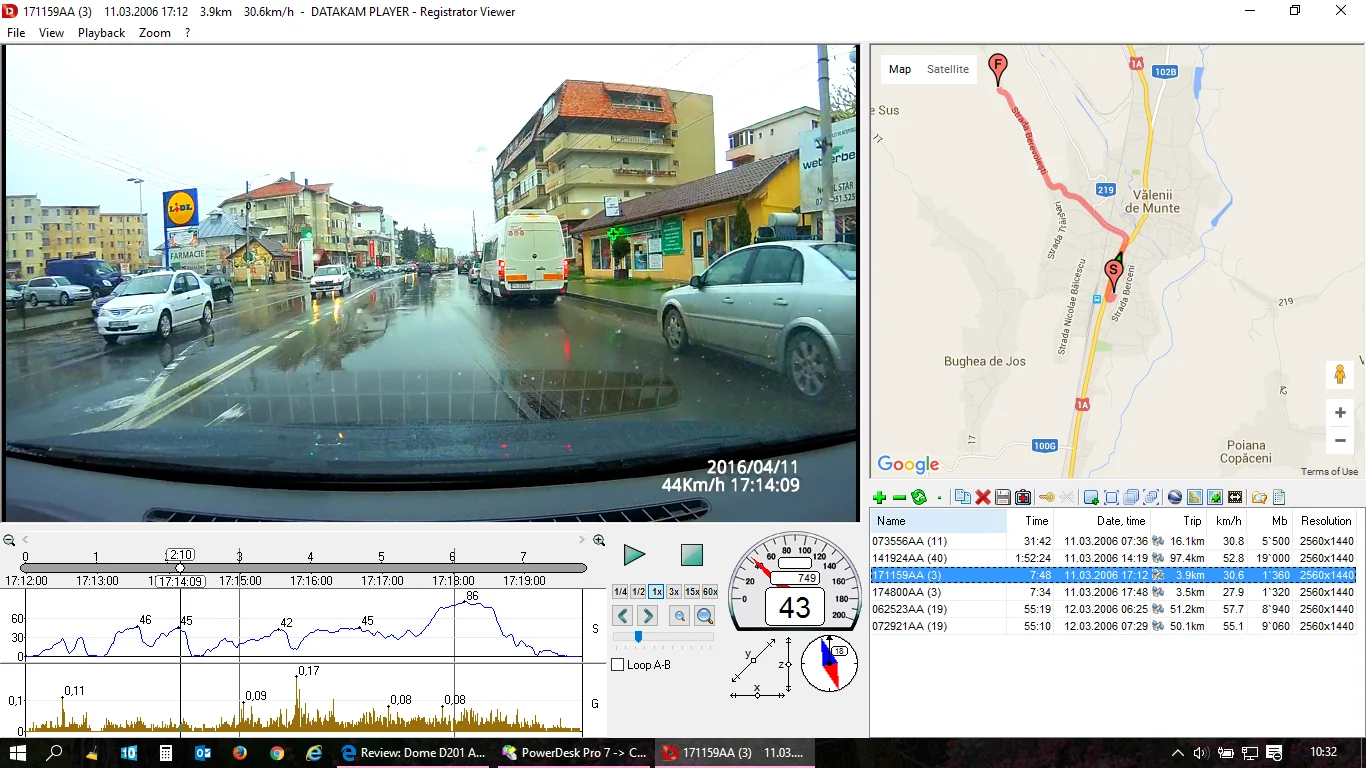Click the timeline scrubber bar track

[x=303, y=568]
